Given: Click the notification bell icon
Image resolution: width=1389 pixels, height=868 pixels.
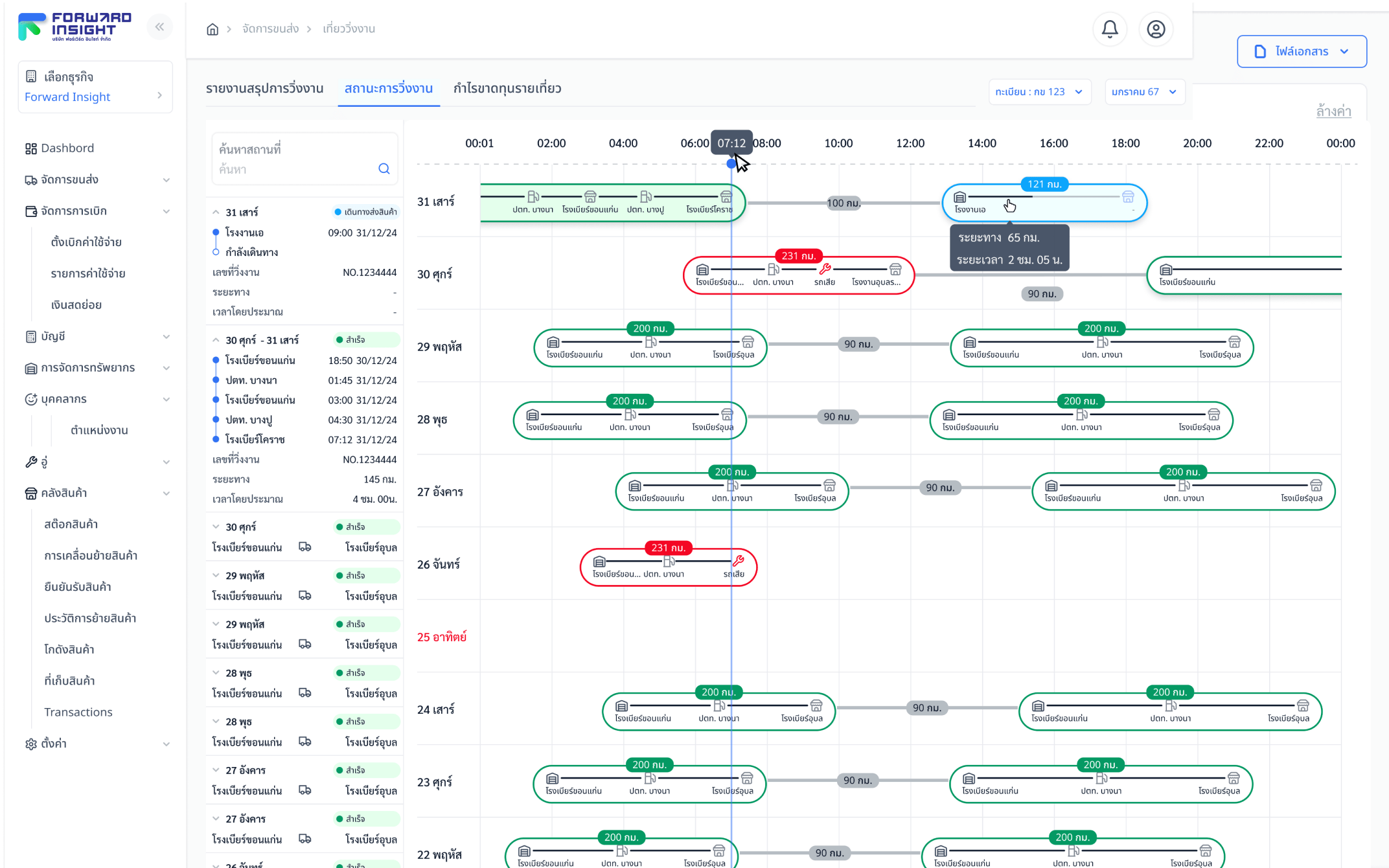Looking at the screenshot, I should (x=1110, y=29).
